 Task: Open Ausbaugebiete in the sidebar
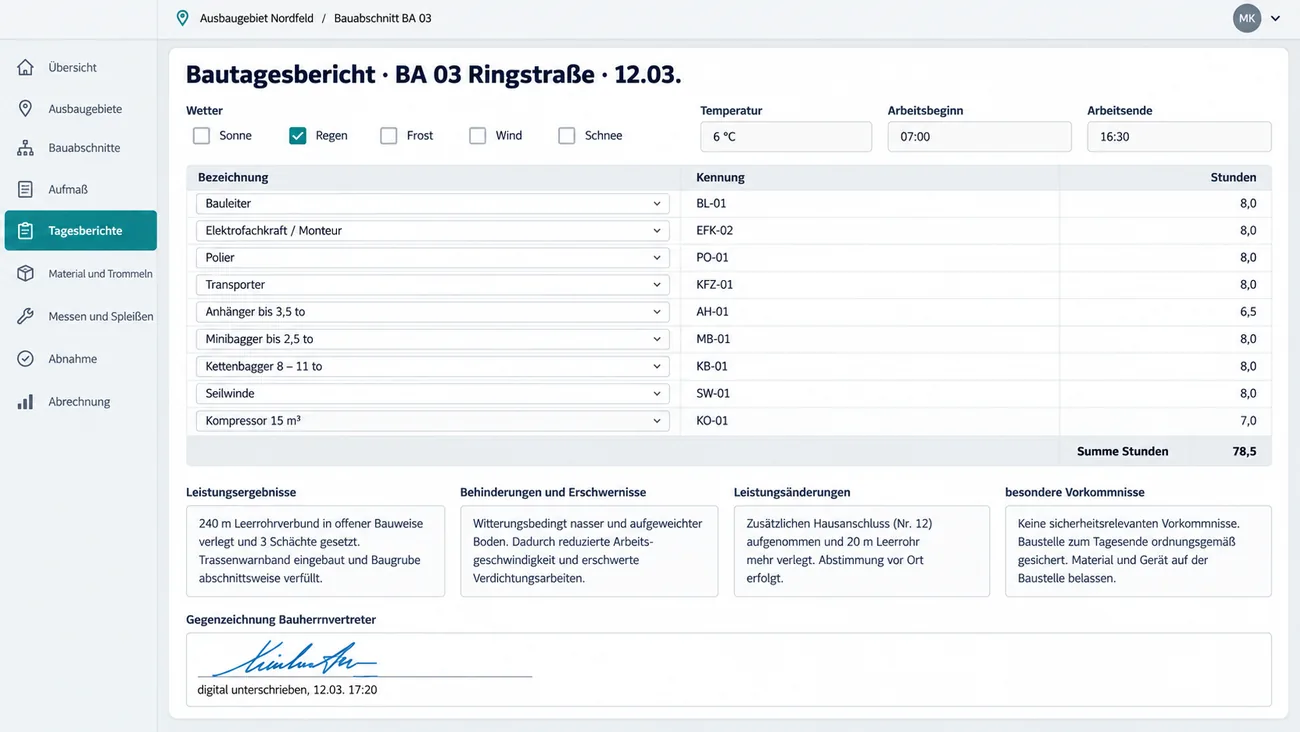80,108
